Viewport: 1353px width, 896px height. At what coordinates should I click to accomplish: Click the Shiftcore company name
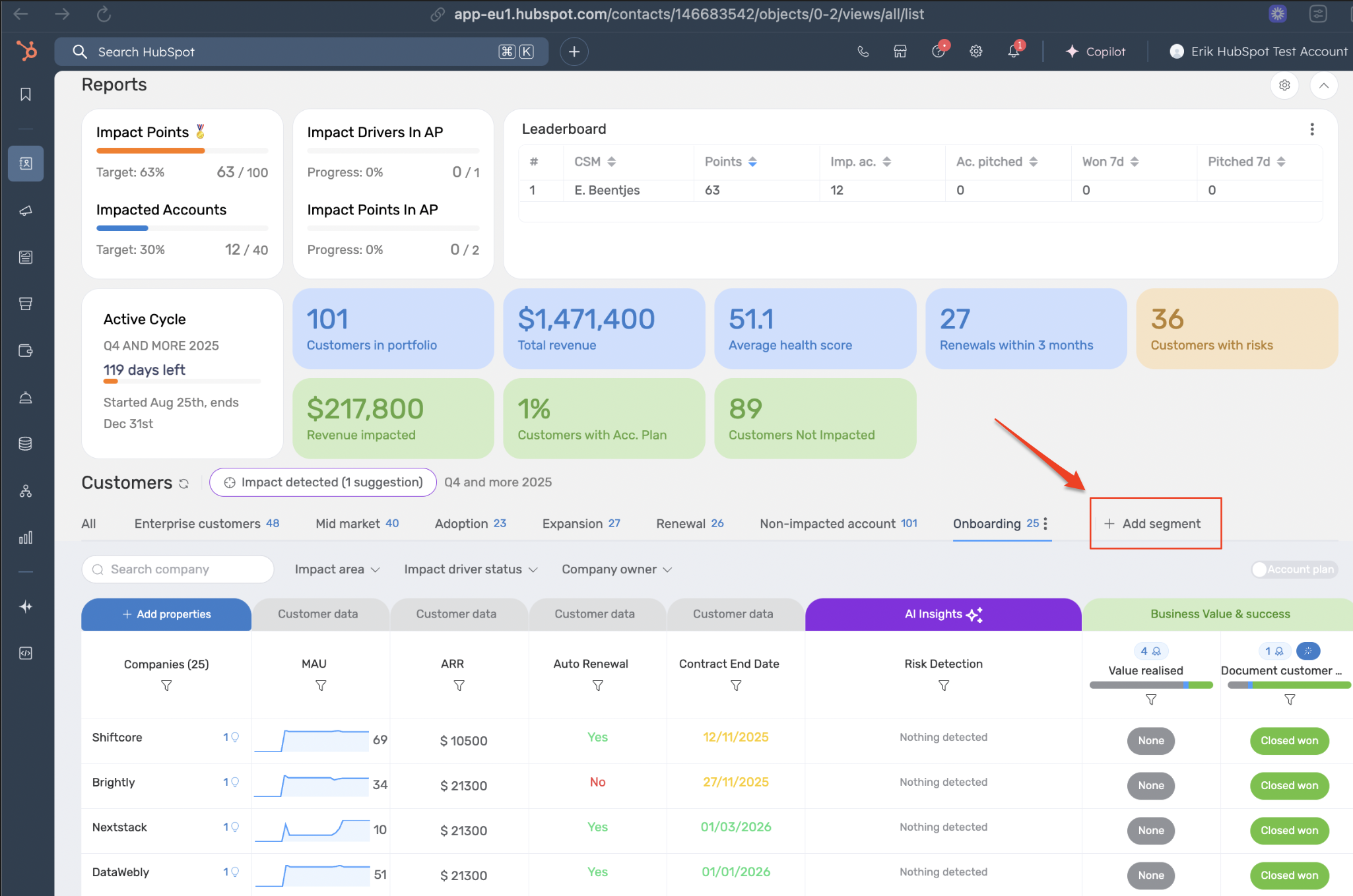click(117, 738)
